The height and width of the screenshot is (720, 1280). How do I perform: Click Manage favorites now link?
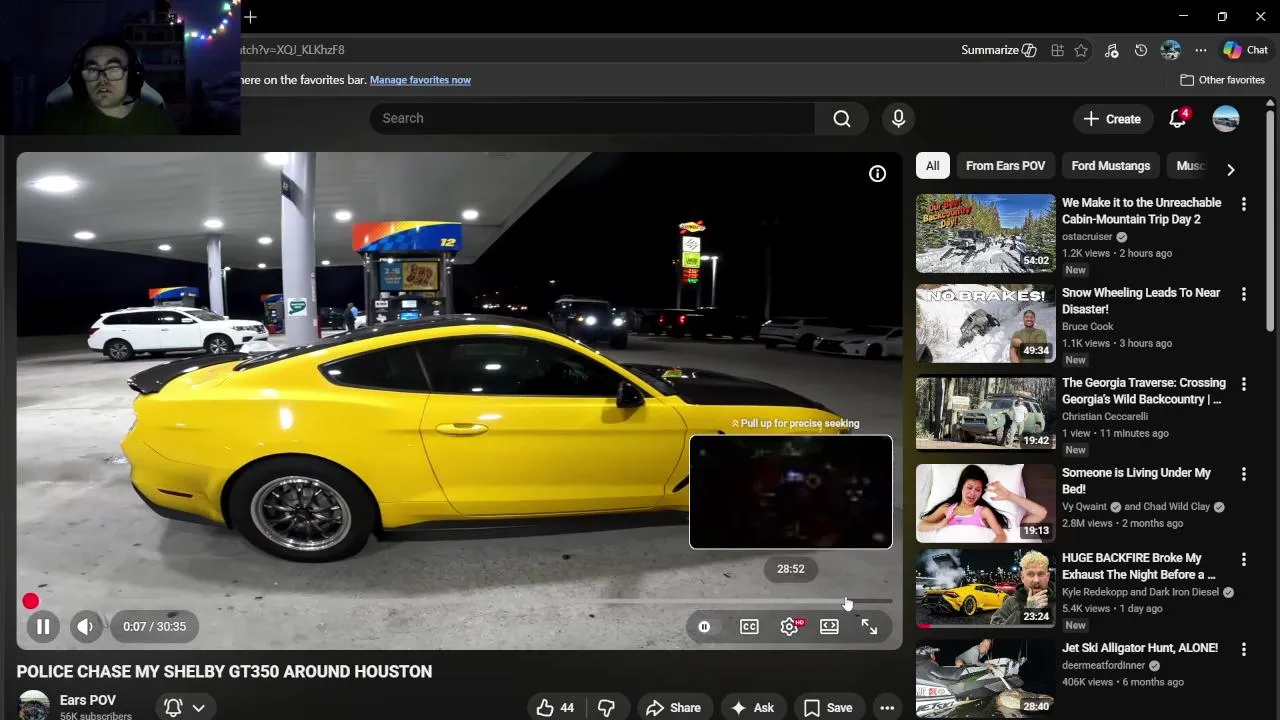pos(420,80)
